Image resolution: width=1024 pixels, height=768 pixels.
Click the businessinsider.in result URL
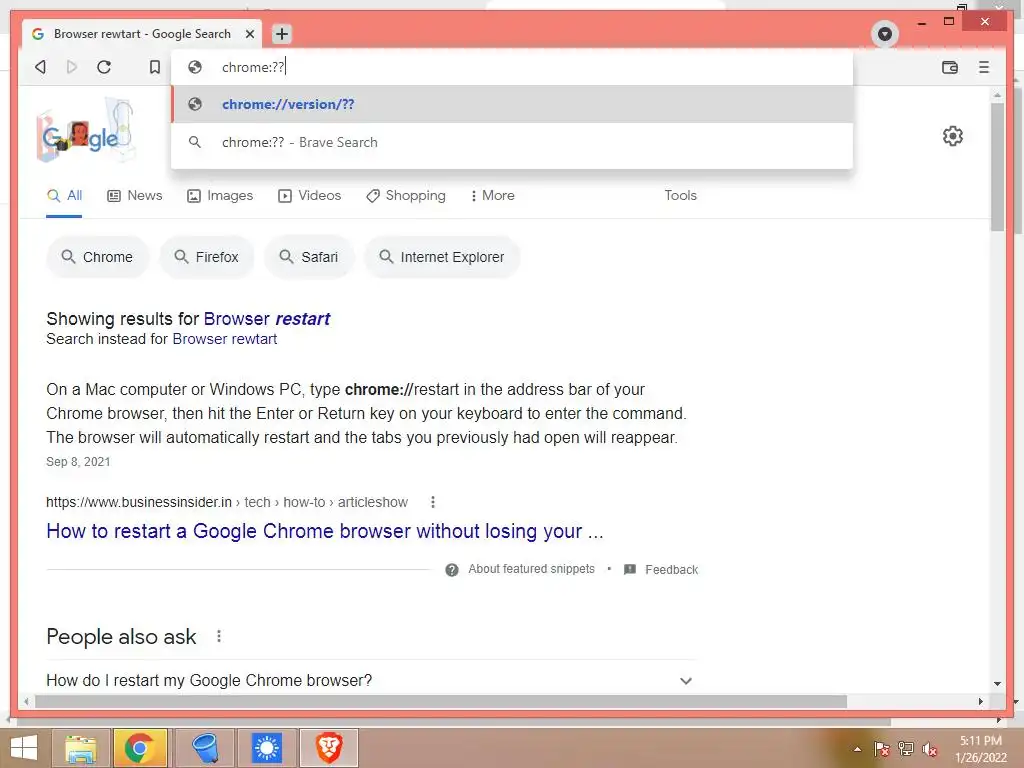(227, 502)
